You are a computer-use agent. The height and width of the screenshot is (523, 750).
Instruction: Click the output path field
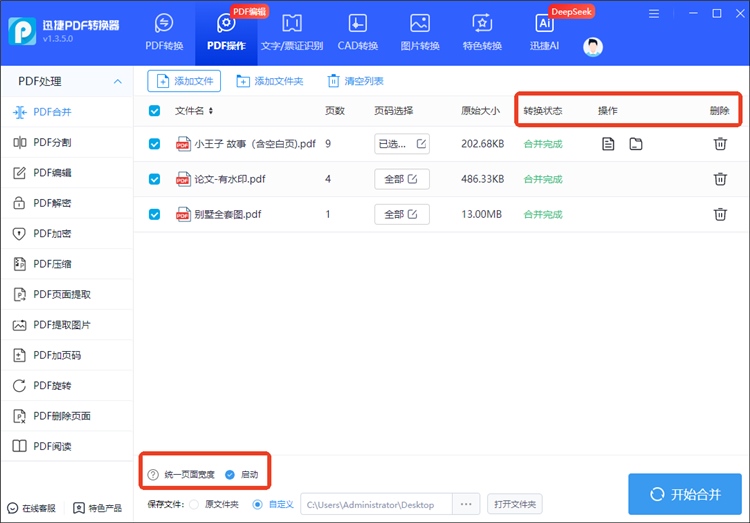[x=376, y=504]
